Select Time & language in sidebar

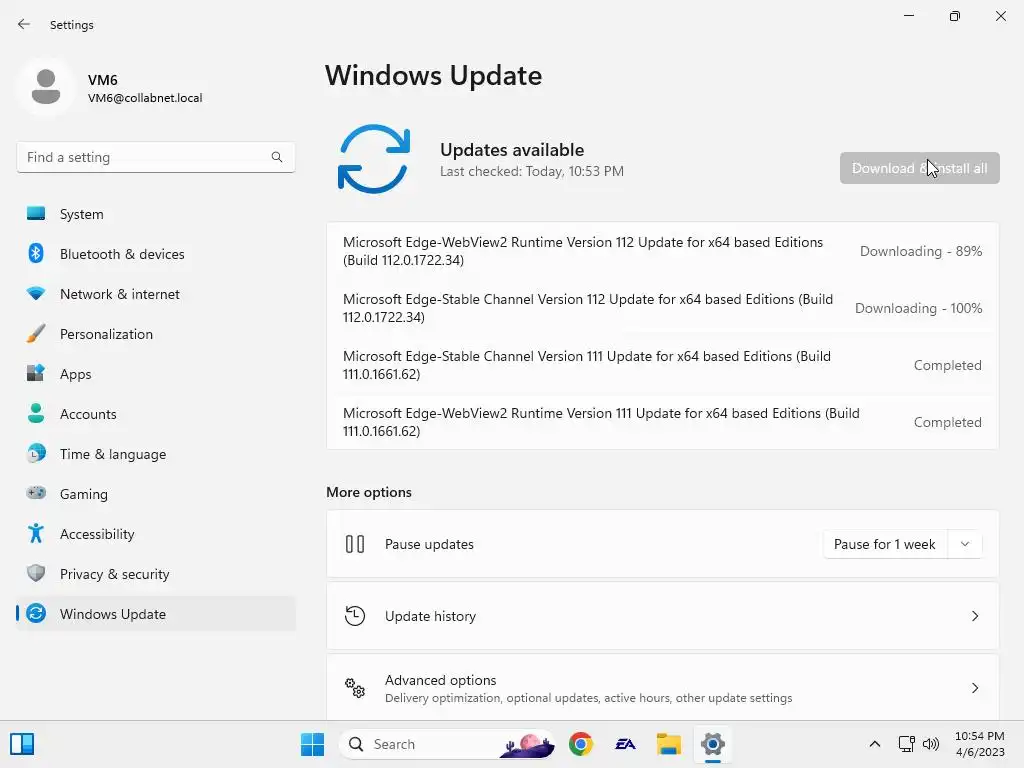click(156, 453)
